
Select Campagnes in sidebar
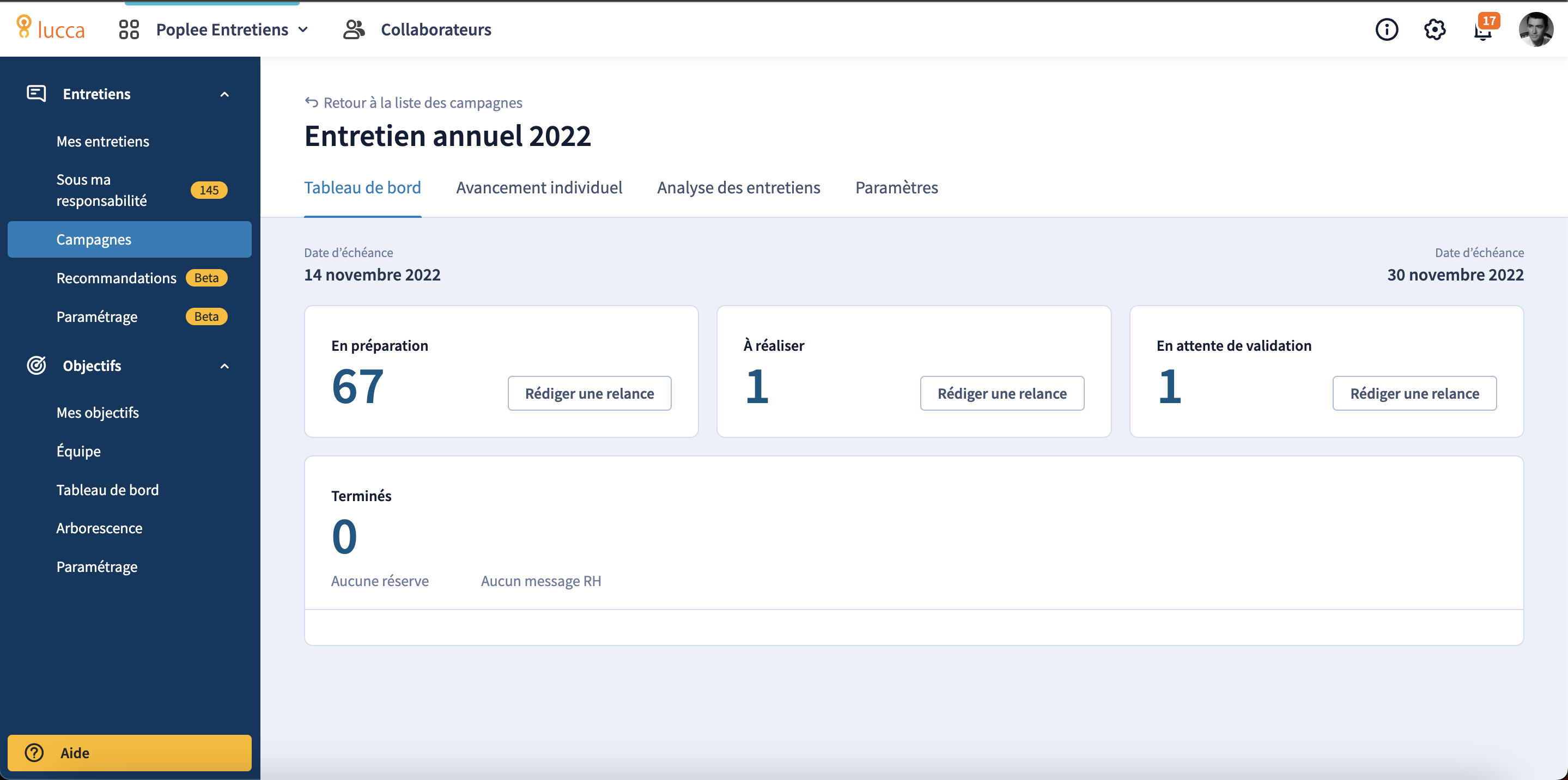130,239
